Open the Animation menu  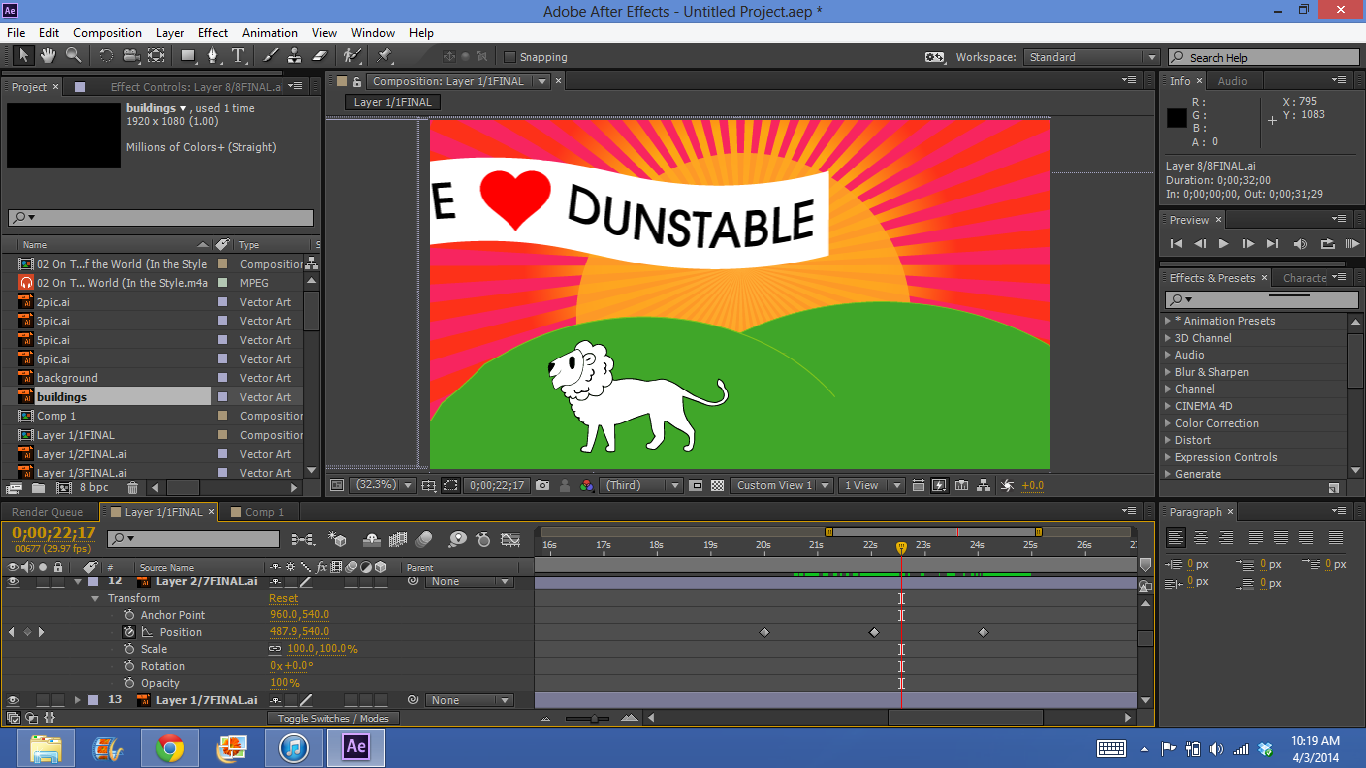click(x=270, y=33)
